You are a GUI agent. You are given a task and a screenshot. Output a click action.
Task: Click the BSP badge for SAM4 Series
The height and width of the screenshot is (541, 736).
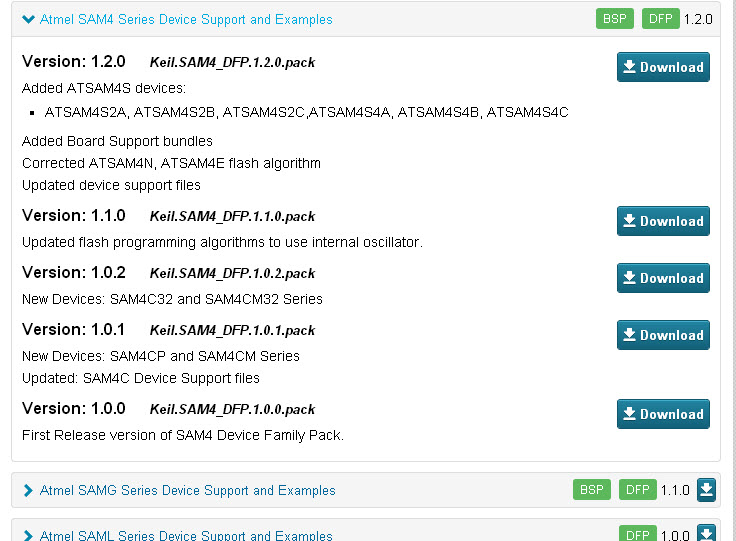tap(614, 19)
